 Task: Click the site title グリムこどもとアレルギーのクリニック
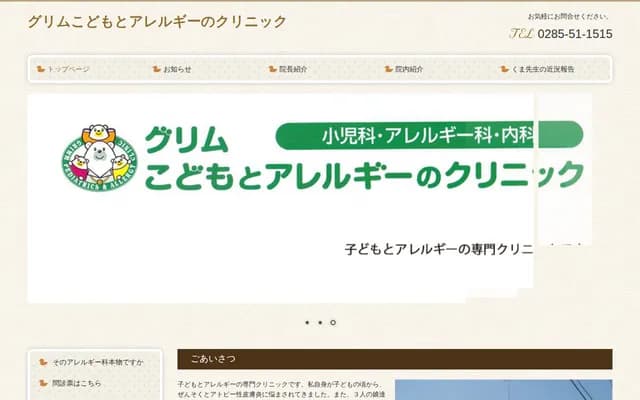click(157, 22)
